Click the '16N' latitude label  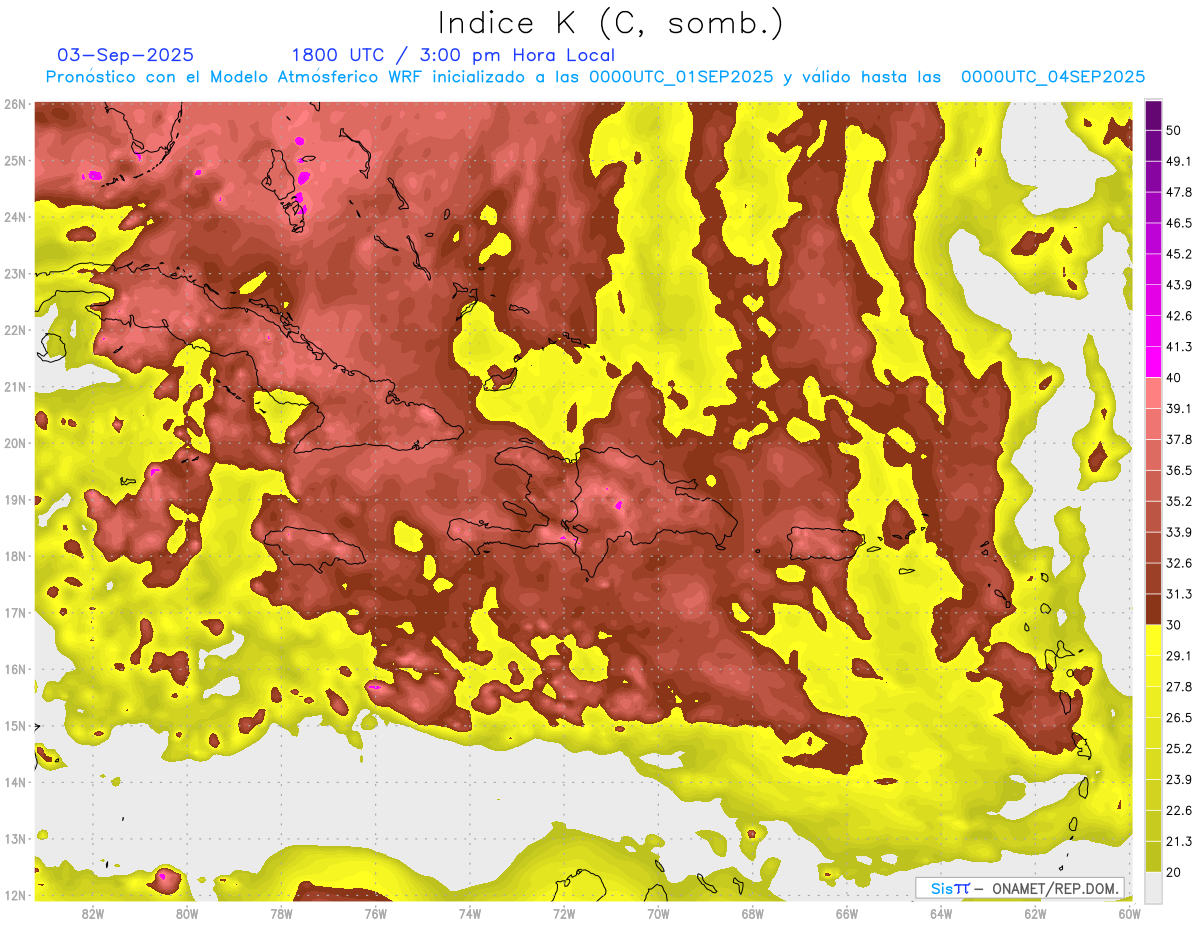14,669
